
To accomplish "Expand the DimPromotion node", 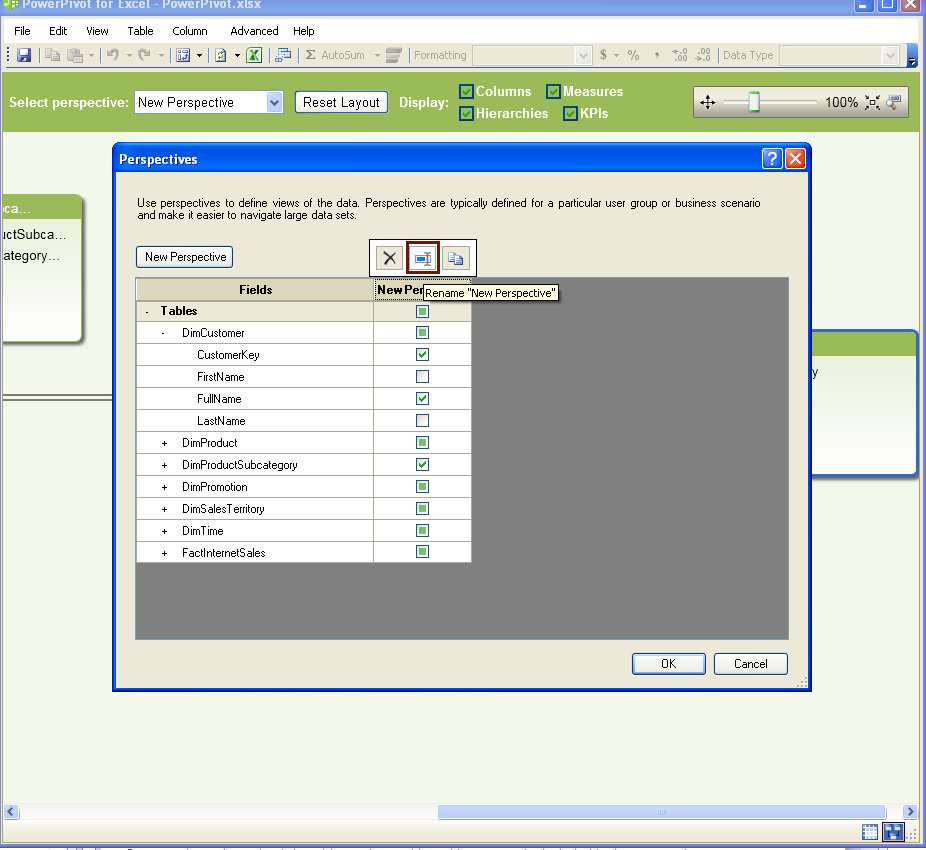I will (x=164, y=487).
